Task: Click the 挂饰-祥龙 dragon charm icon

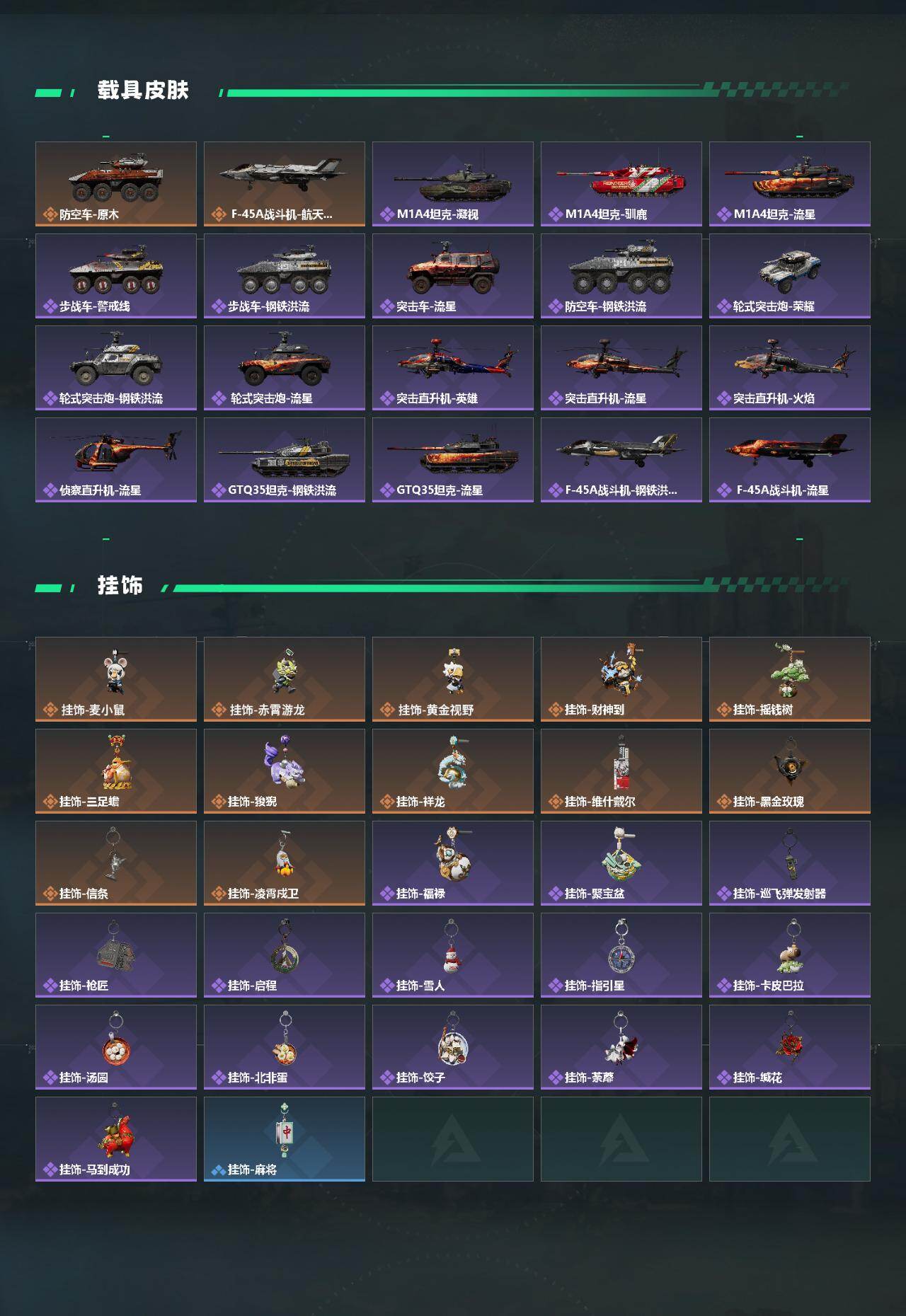Action: [452, 763]
